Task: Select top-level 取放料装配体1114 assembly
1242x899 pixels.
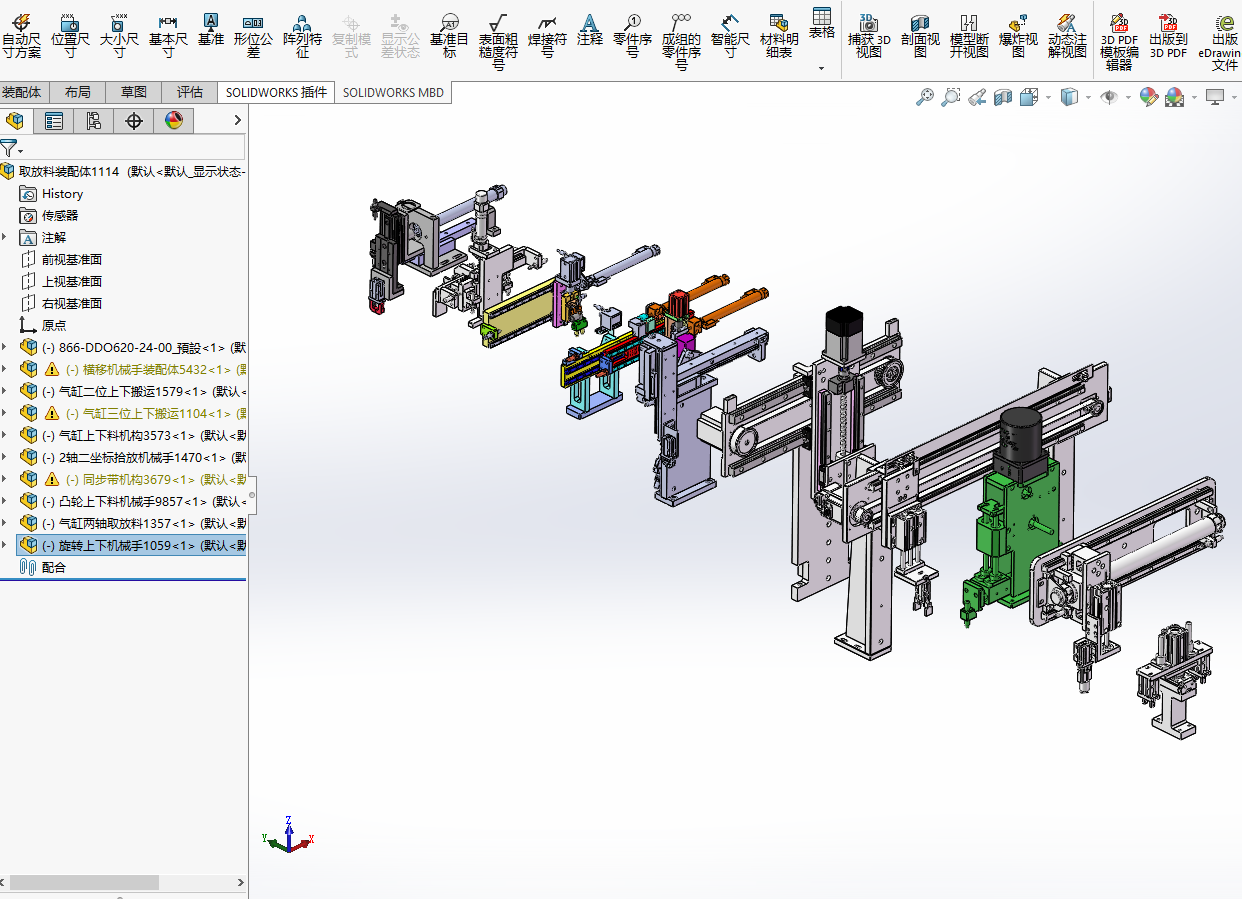Action: point(124,172)
